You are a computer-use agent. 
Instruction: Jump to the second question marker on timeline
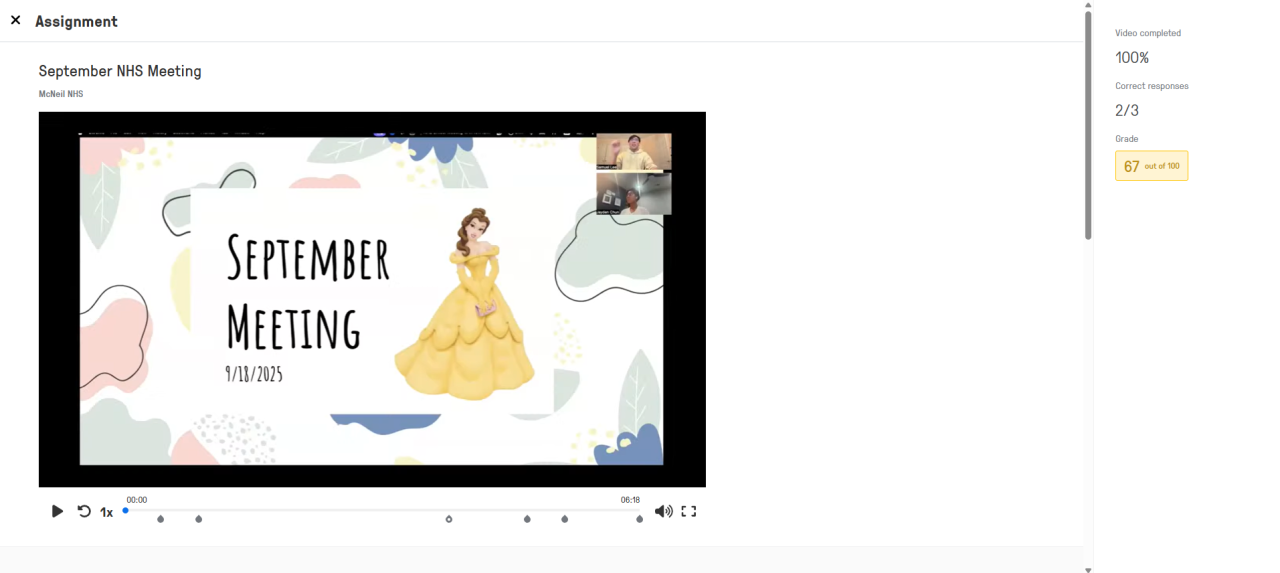click(x=199, y=519)
